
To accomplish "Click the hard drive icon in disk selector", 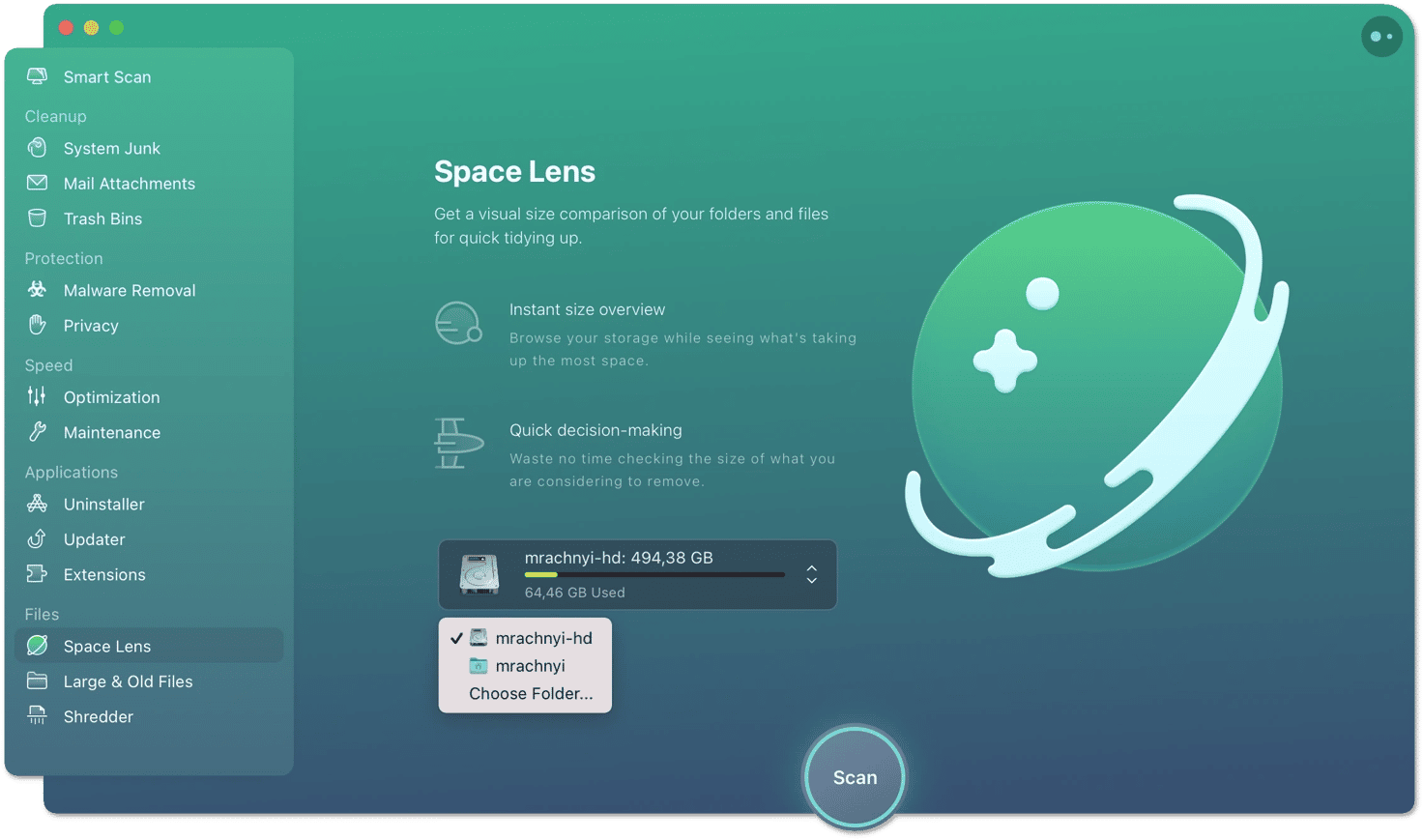I will [x=479, y=574].
